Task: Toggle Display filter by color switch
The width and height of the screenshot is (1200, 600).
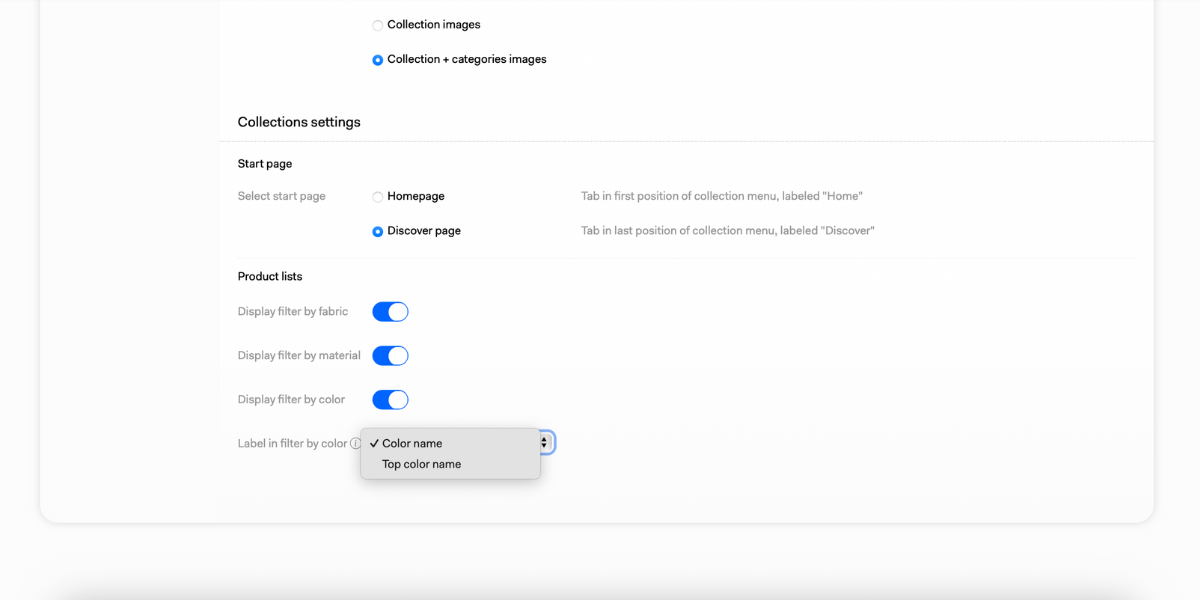Action: coord(390,400)
